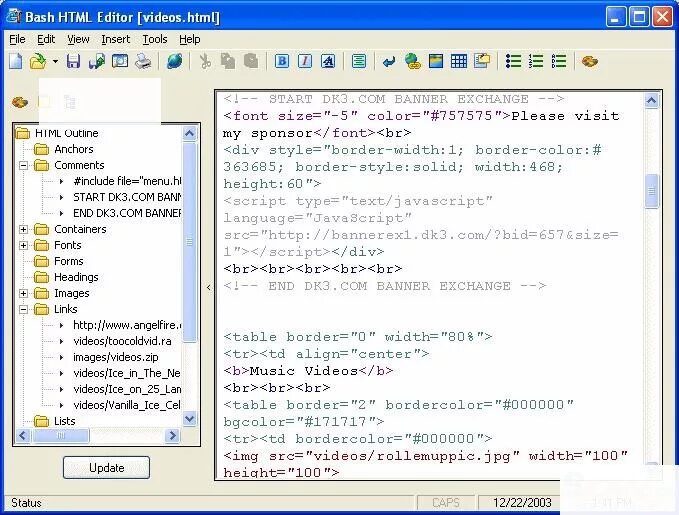
Task: Insert a bulleted list from the toolbar
Action: pyautogui.click(x=513, y=61)
